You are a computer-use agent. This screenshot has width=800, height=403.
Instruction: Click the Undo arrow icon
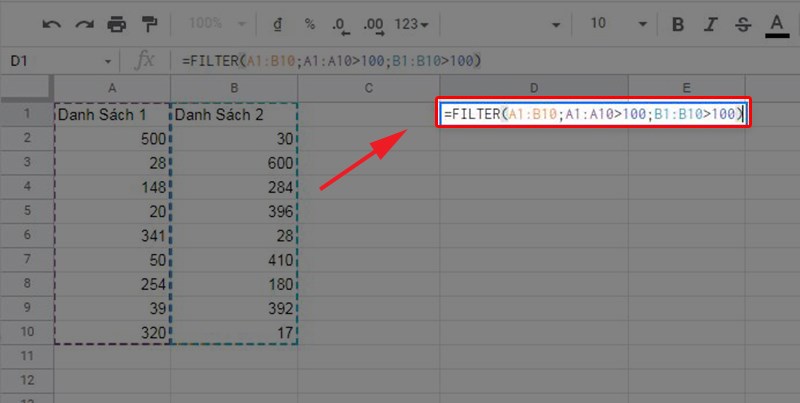coord(52,23)
